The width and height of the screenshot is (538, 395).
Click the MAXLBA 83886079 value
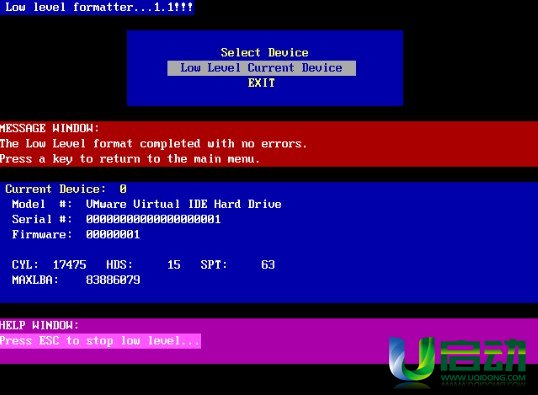[x=113, y=280]
